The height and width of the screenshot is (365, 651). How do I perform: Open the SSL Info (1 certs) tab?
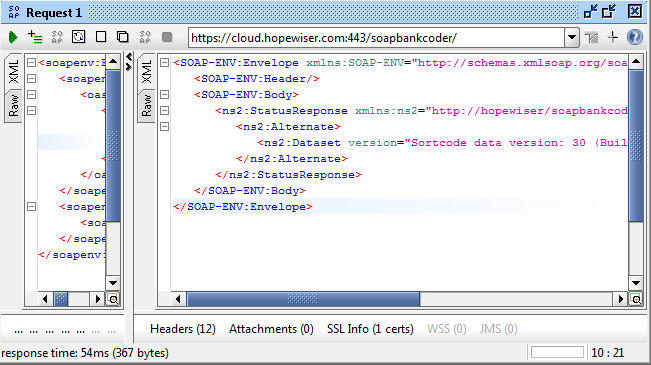[370, 329]
